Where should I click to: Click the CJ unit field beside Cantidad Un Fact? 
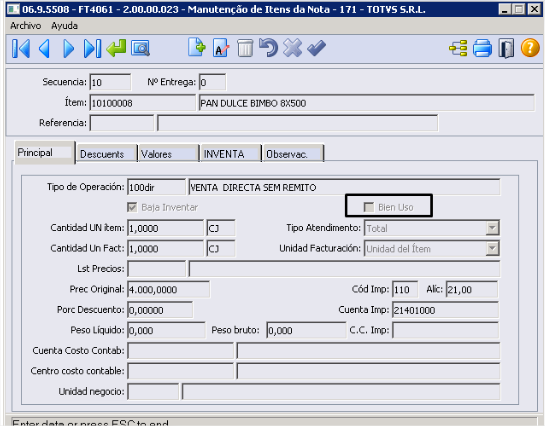(x=221, y=248)
